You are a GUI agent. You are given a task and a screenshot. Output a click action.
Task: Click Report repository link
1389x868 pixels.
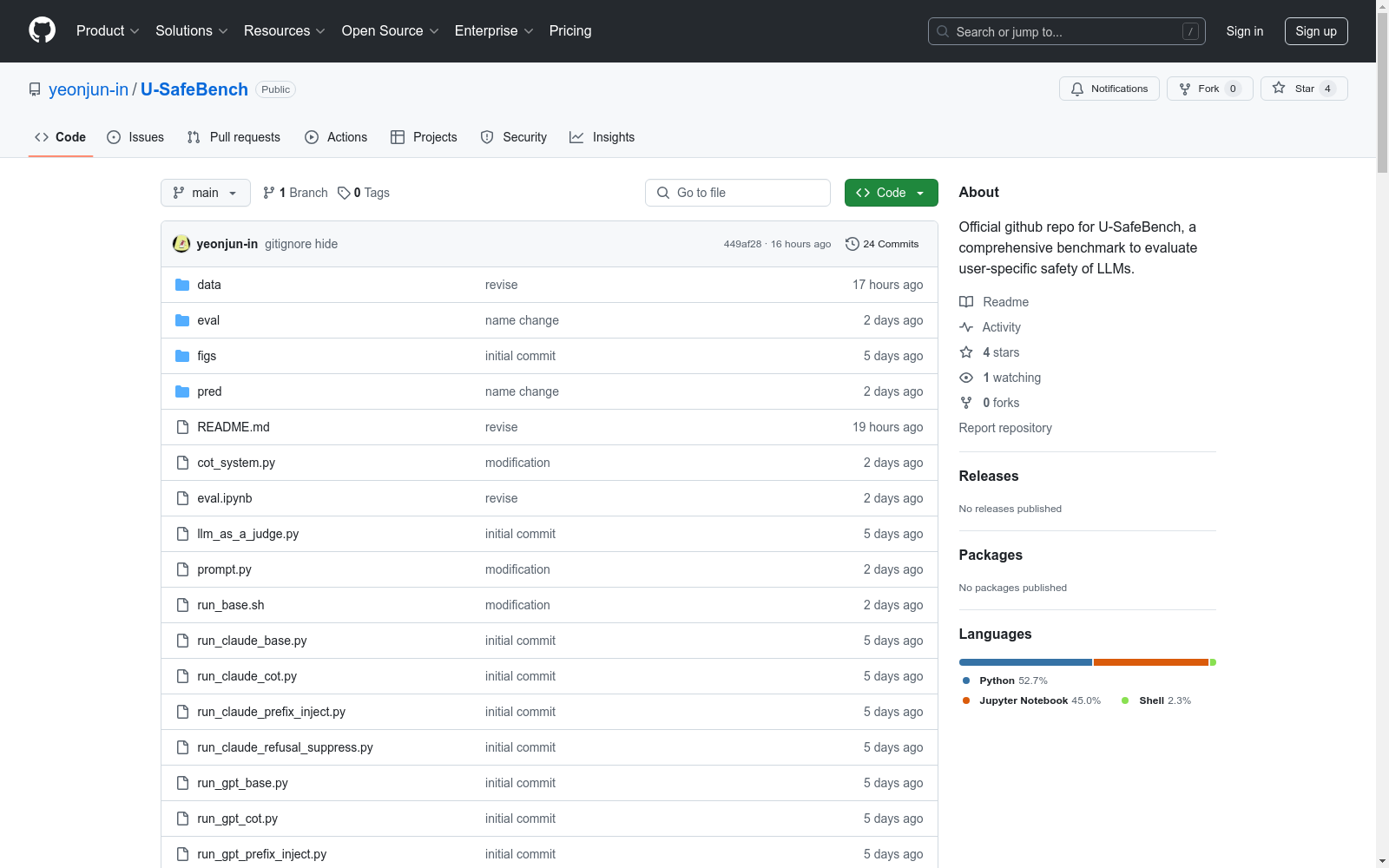click(x=1005, y=428)
